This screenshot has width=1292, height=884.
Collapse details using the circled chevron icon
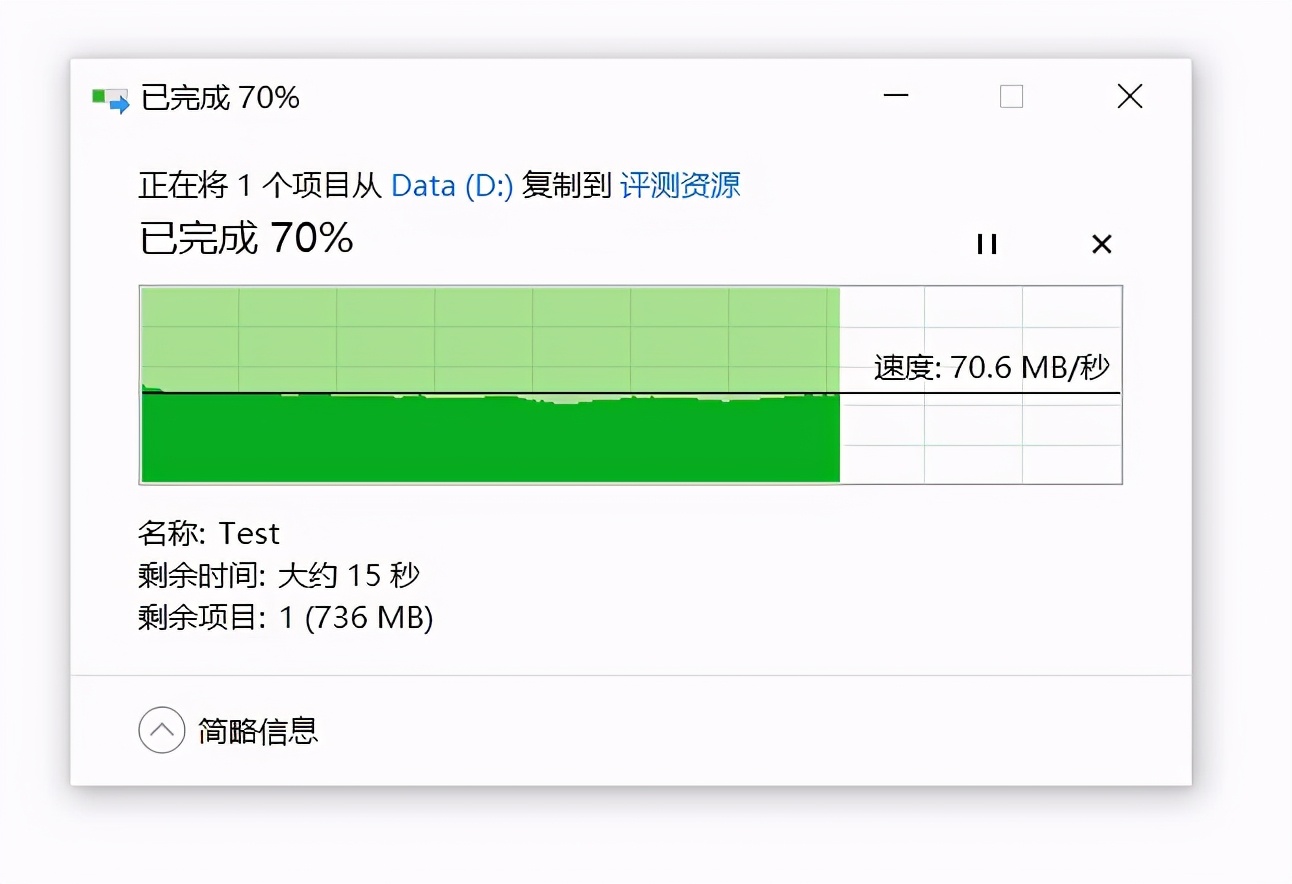pos(162,731)
